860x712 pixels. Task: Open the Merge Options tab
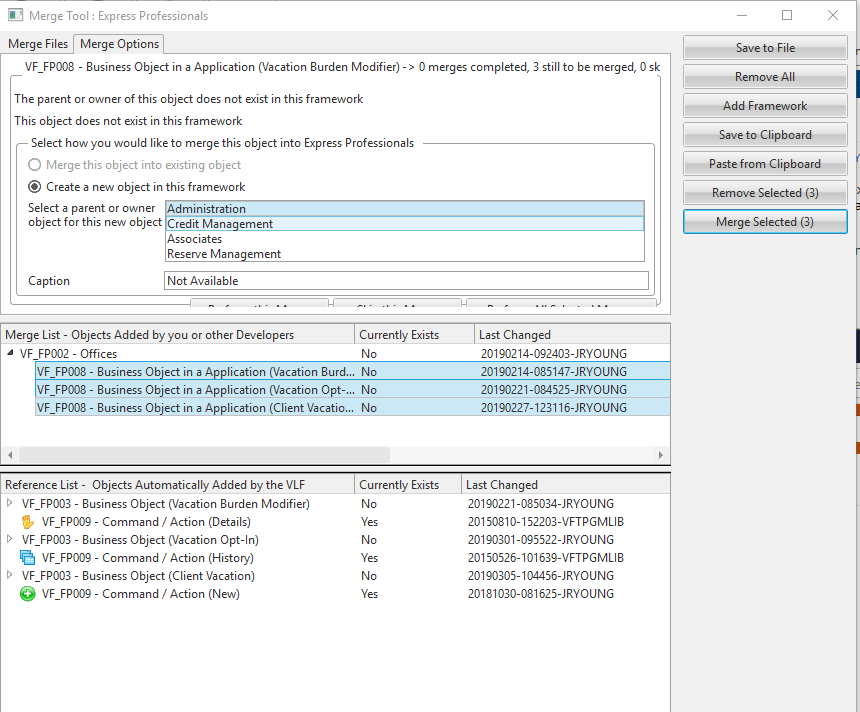point(118,44)
